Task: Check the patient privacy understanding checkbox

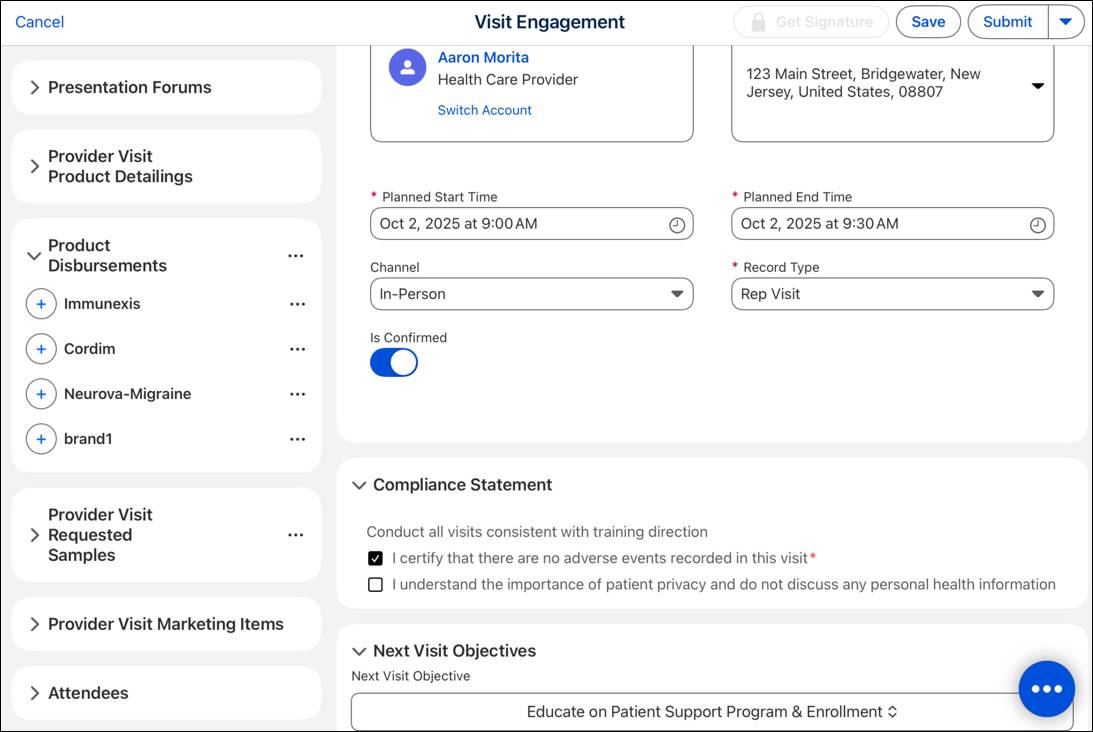Action: (x=376, y=585)
